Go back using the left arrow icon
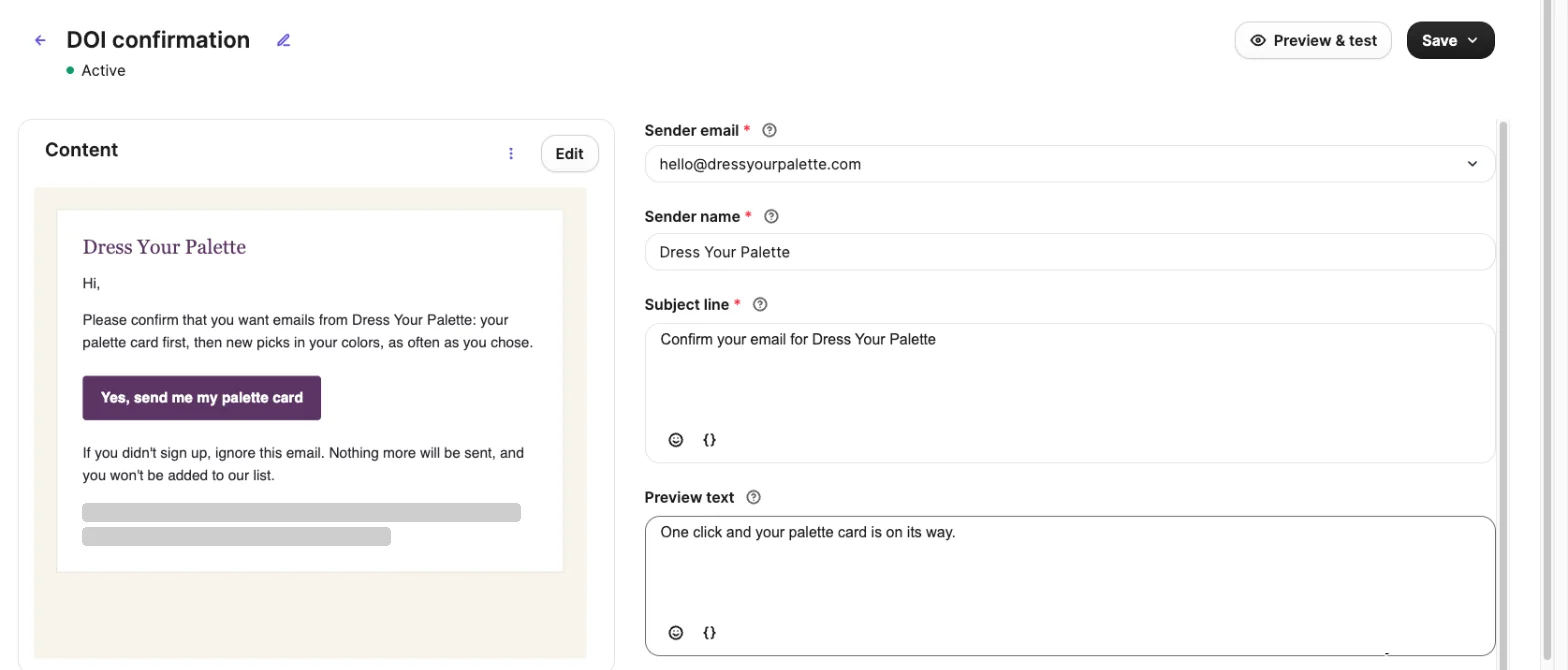This screenshot has width=1568, height=670. pyautogui.click(x=40, y=40)
